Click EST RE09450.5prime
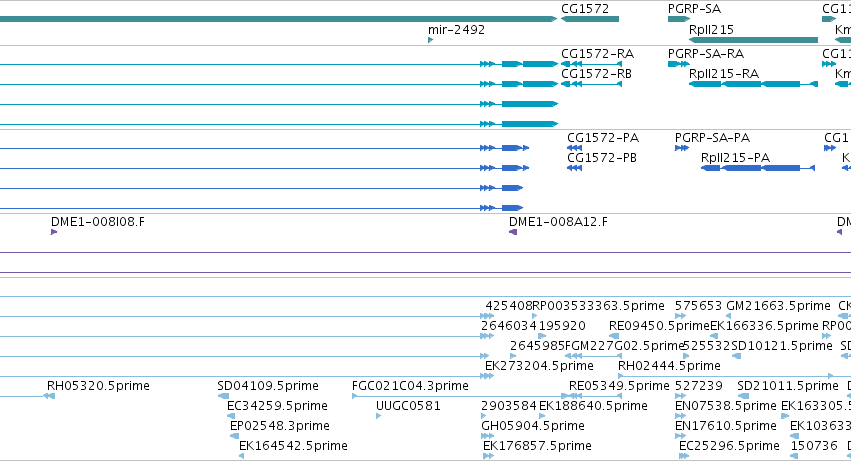851x461 pixels. pyautogui.click(x=659, y=326)
